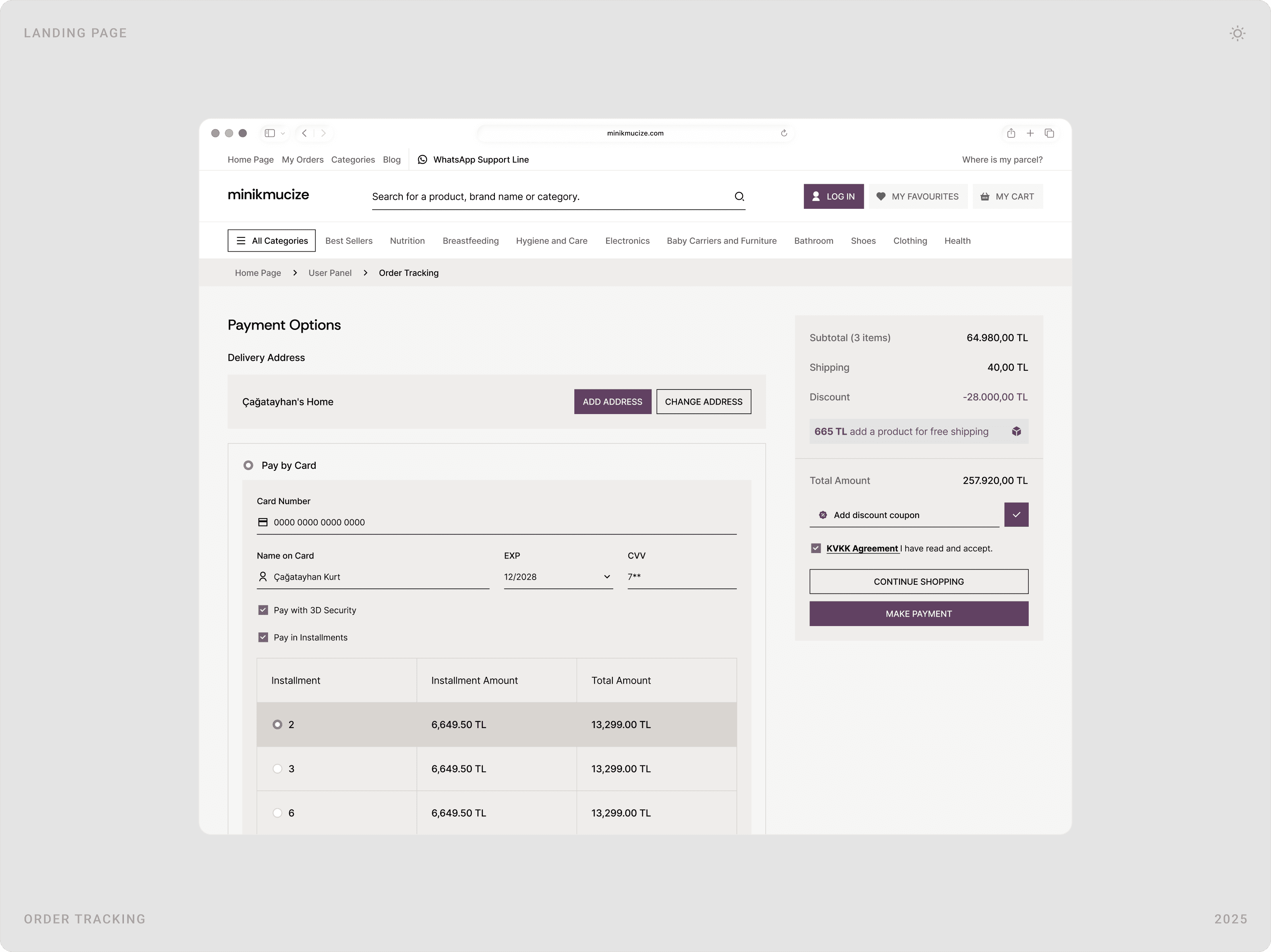The height and width of the screenshot is (952, 1271).
Task: Select the 3 installment radio option
Action: 278,768
